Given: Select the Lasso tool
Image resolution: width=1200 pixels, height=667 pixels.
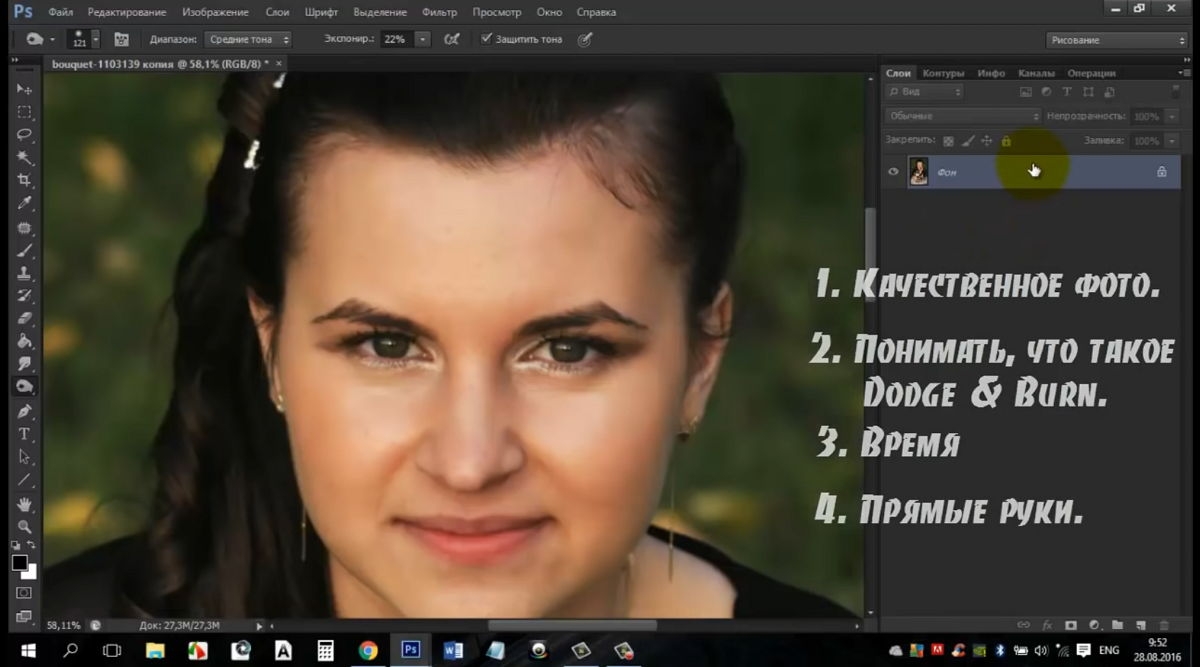Looking at the screenshot, I should pos(25,135).
